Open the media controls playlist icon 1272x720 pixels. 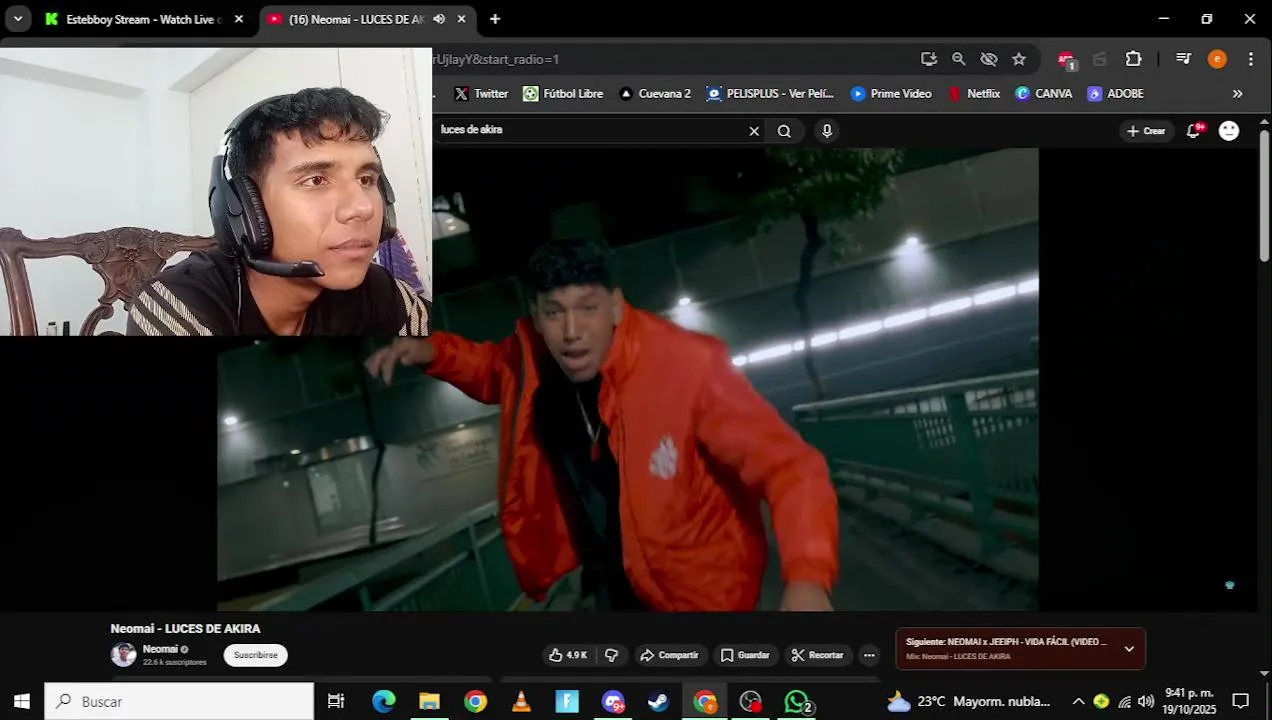click(1184, 59)
